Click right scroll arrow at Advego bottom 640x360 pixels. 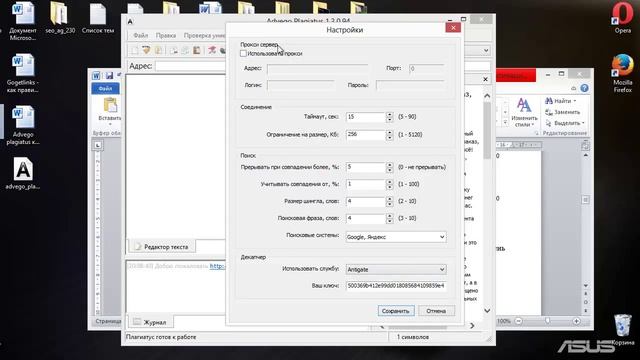pyautogui.click(x=472, y=326)
